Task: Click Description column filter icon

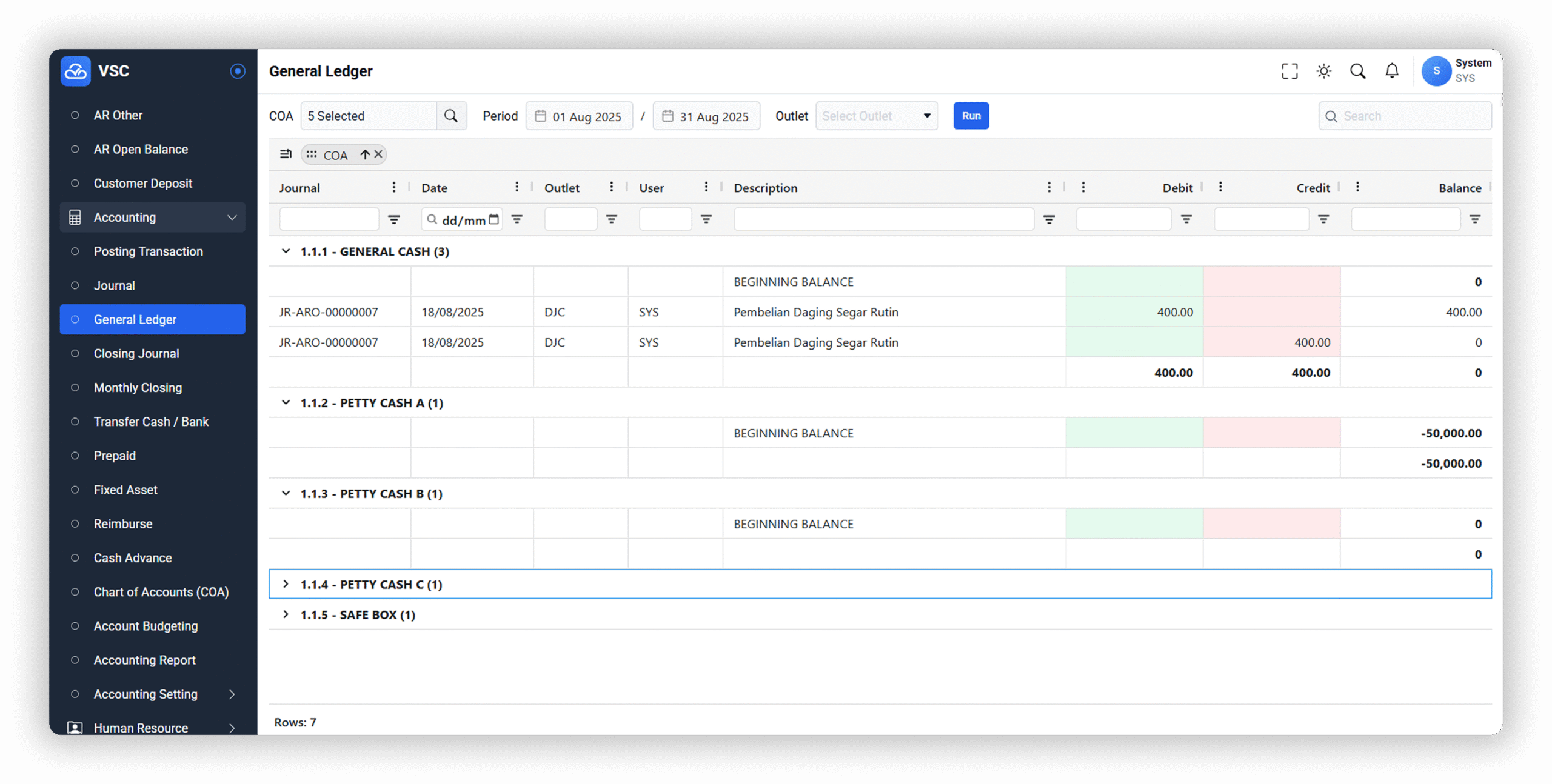Action: 1049,219
